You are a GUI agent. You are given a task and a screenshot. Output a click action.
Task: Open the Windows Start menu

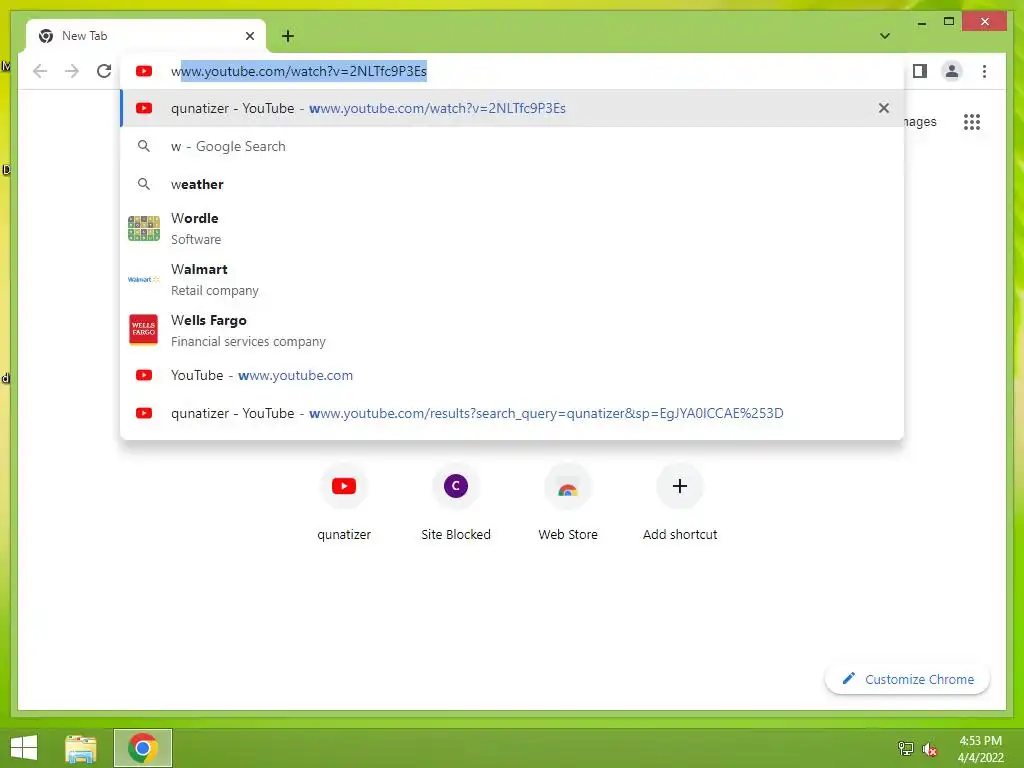(x=24, y=748)
